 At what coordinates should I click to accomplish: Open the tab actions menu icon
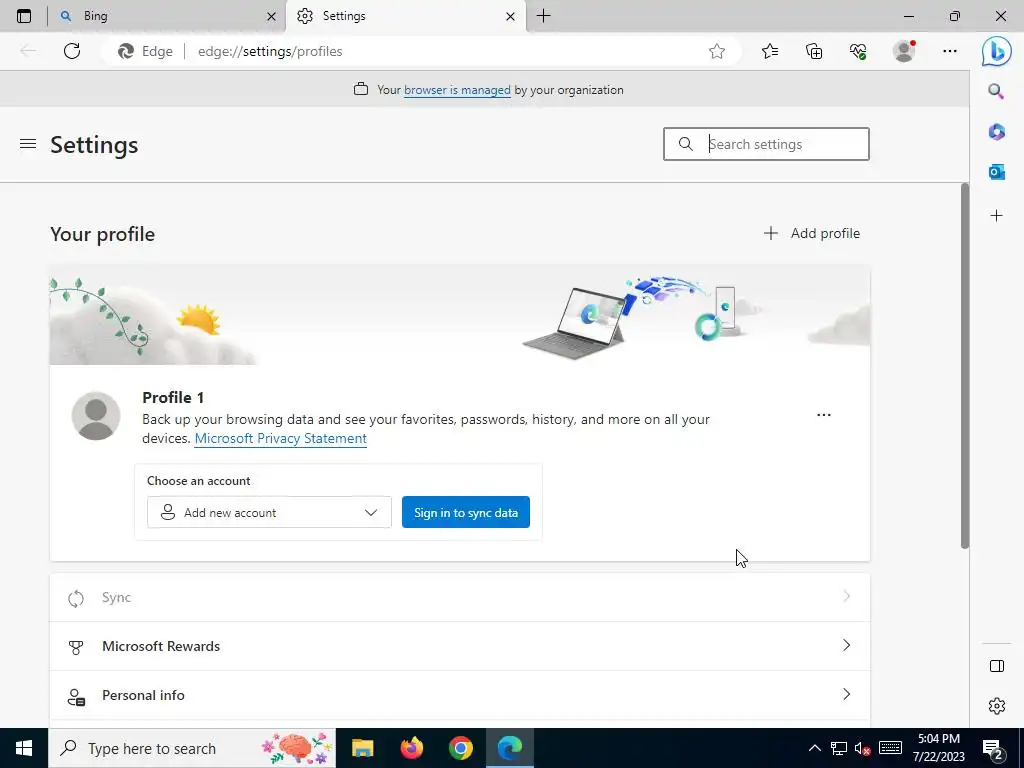(x=24, y=16)
